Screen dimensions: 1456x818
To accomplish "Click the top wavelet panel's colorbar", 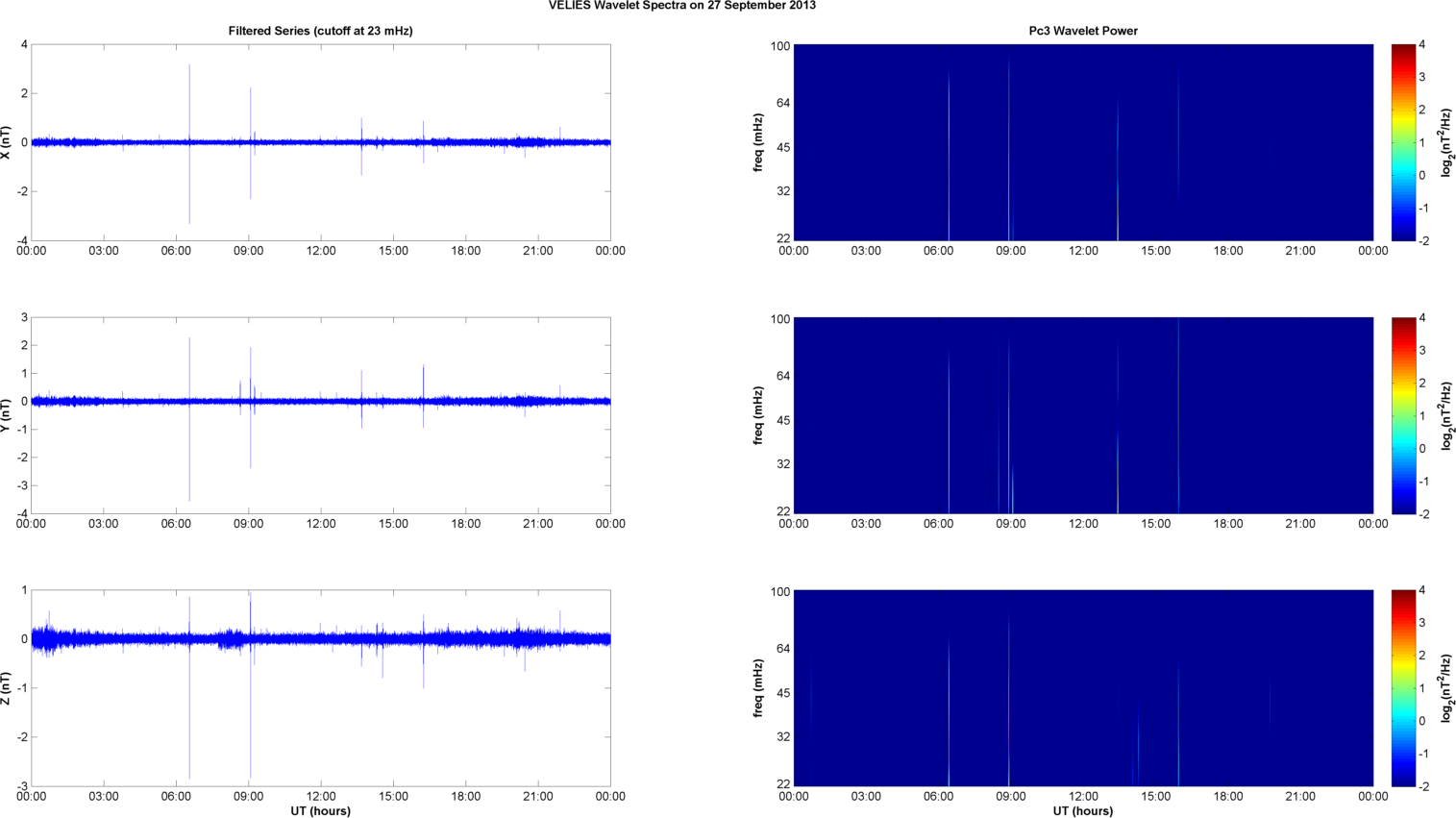I will [x=1403, y=142].
